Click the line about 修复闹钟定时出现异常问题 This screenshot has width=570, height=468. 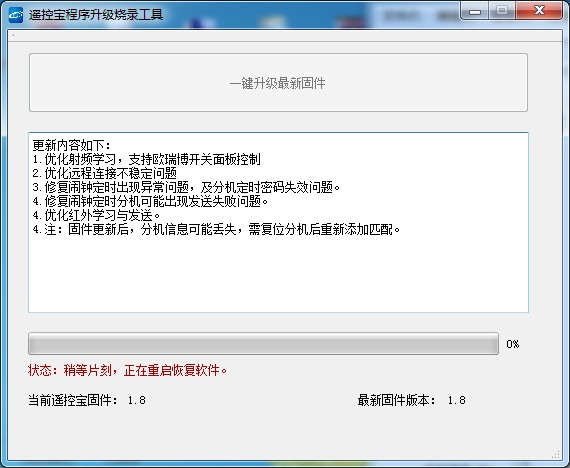pos(186,187)
